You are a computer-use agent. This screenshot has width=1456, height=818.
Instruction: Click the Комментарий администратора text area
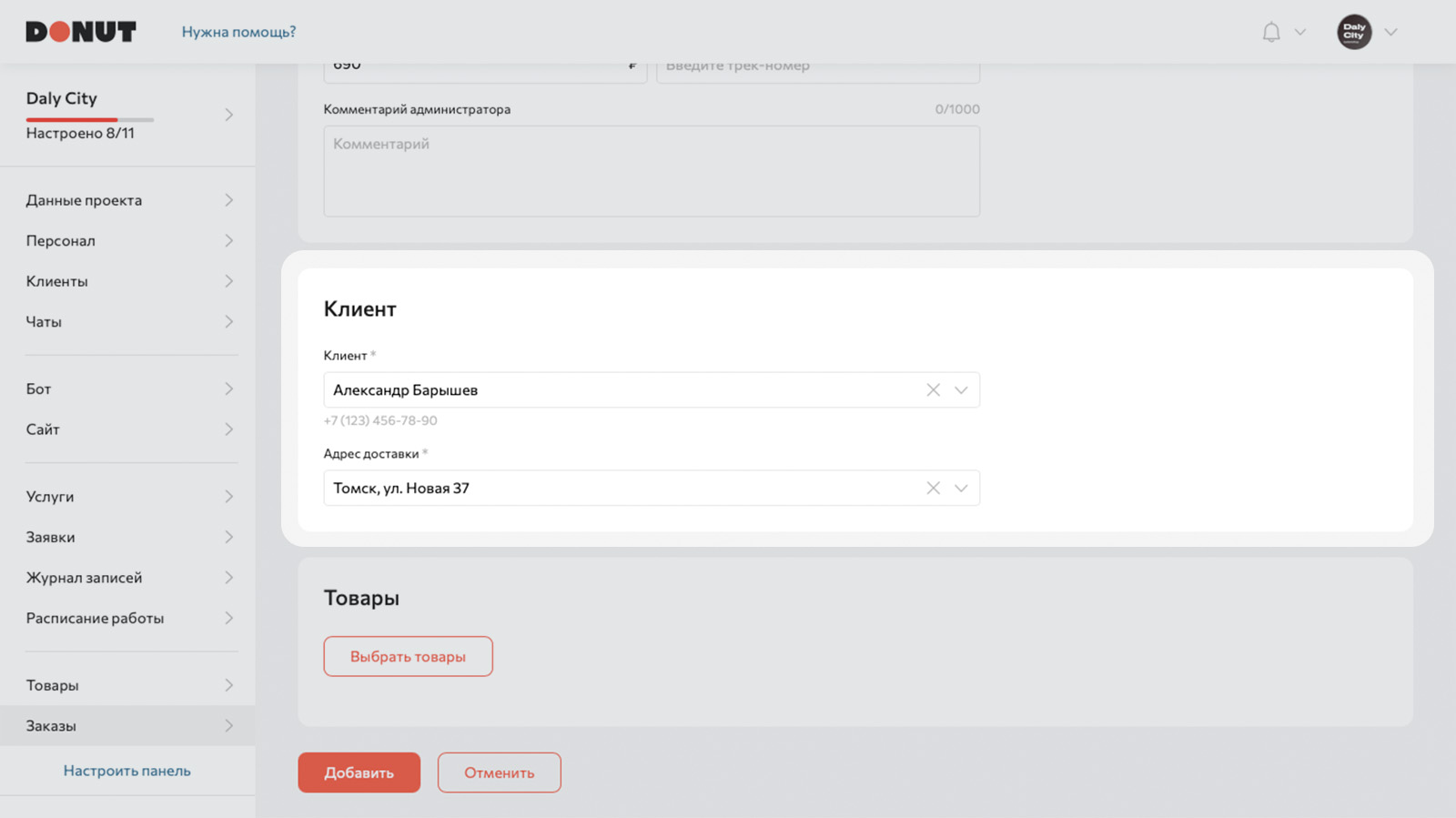652,171
